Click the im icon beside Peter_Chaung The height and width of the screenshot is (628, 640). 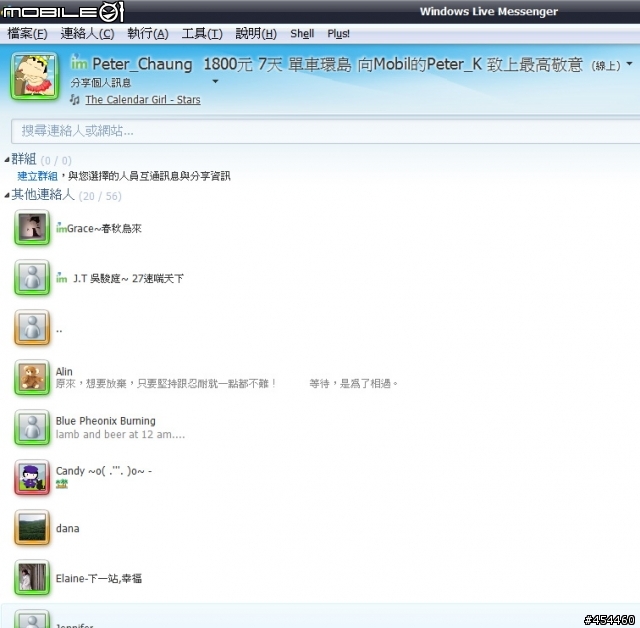tap(79, 63)
